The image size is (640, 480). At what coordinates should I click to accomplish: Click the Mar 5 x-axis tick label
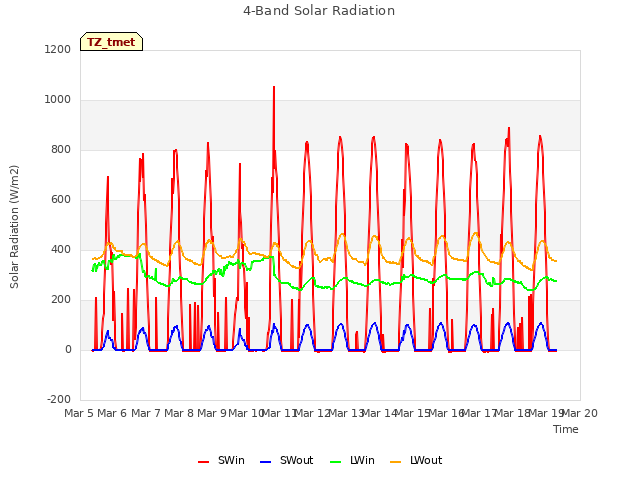tap(79, 413)
